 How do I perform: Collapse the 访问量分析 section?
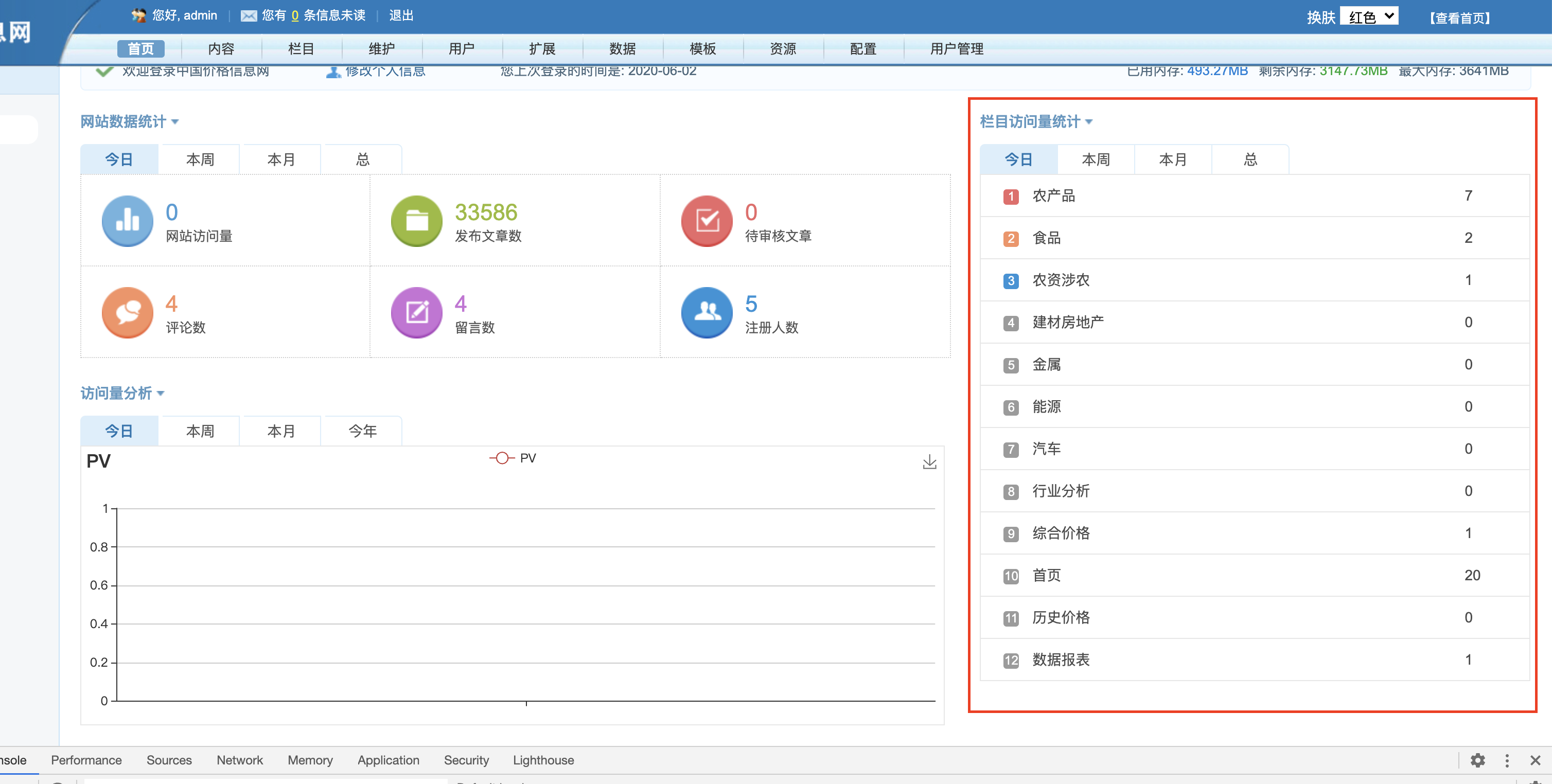pos(161,394)
